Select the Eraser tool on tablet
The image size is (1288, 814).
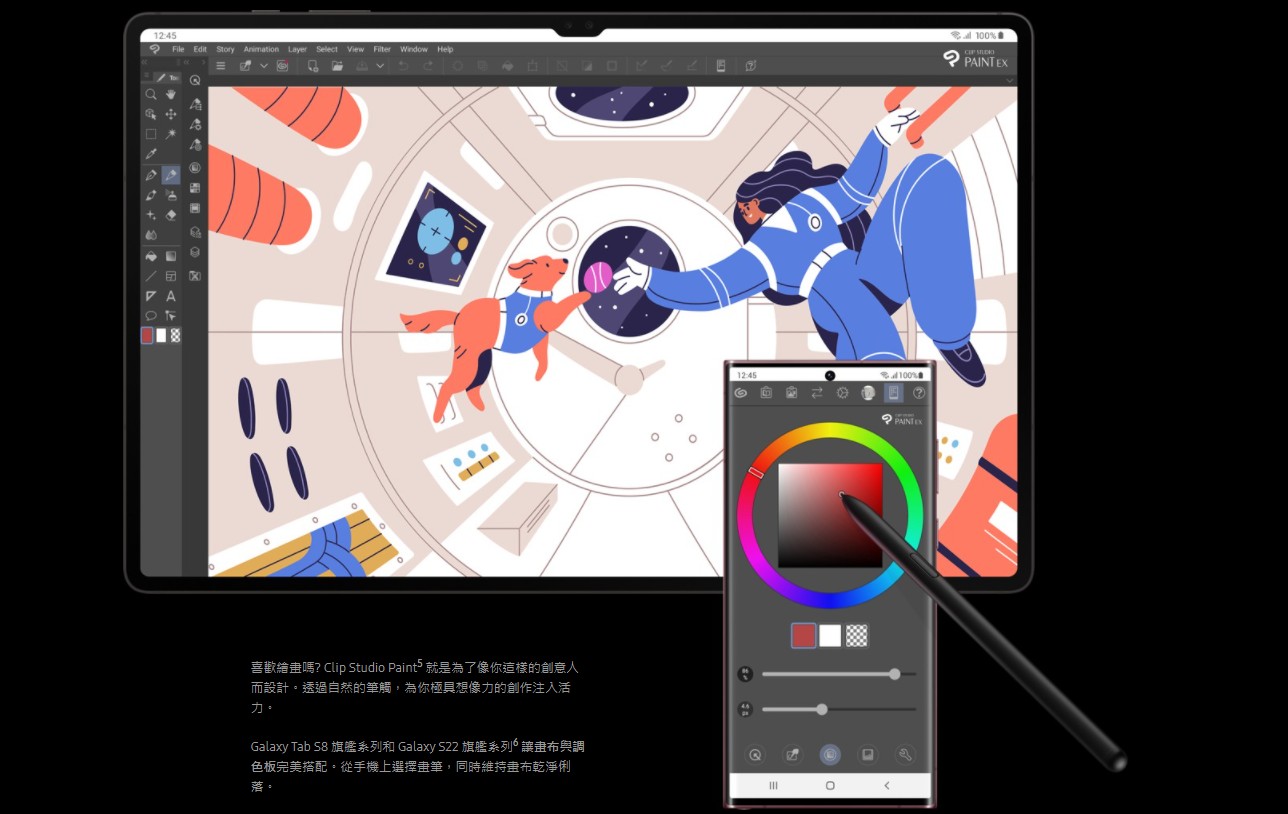[171, 214]
